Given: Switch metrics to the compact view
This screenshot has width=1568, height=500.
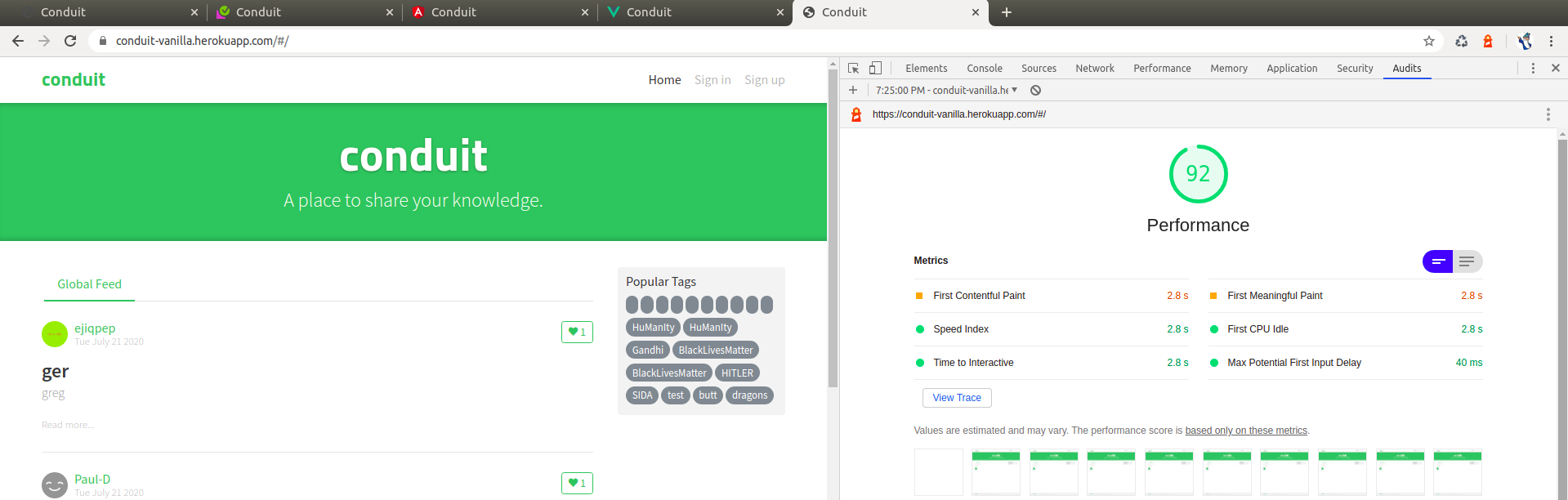Looking at the screenshot, I should pyautogui.click(x=1438, y=261).
